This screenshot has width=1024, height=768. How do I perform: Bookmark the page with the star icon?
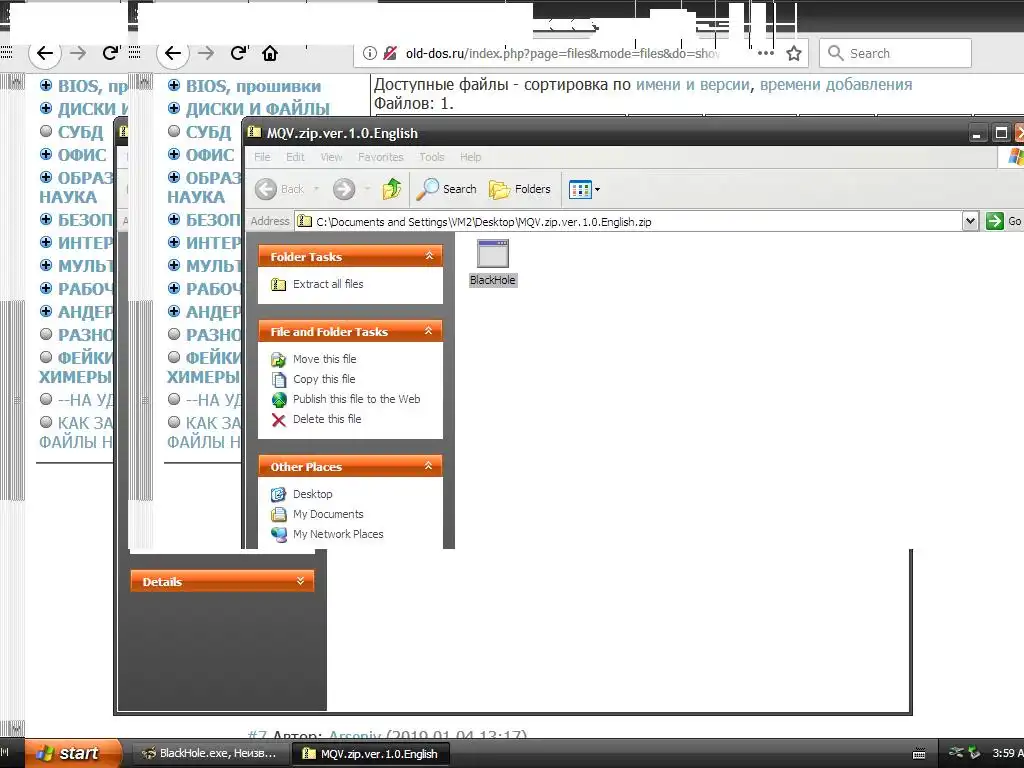(793, 54)
